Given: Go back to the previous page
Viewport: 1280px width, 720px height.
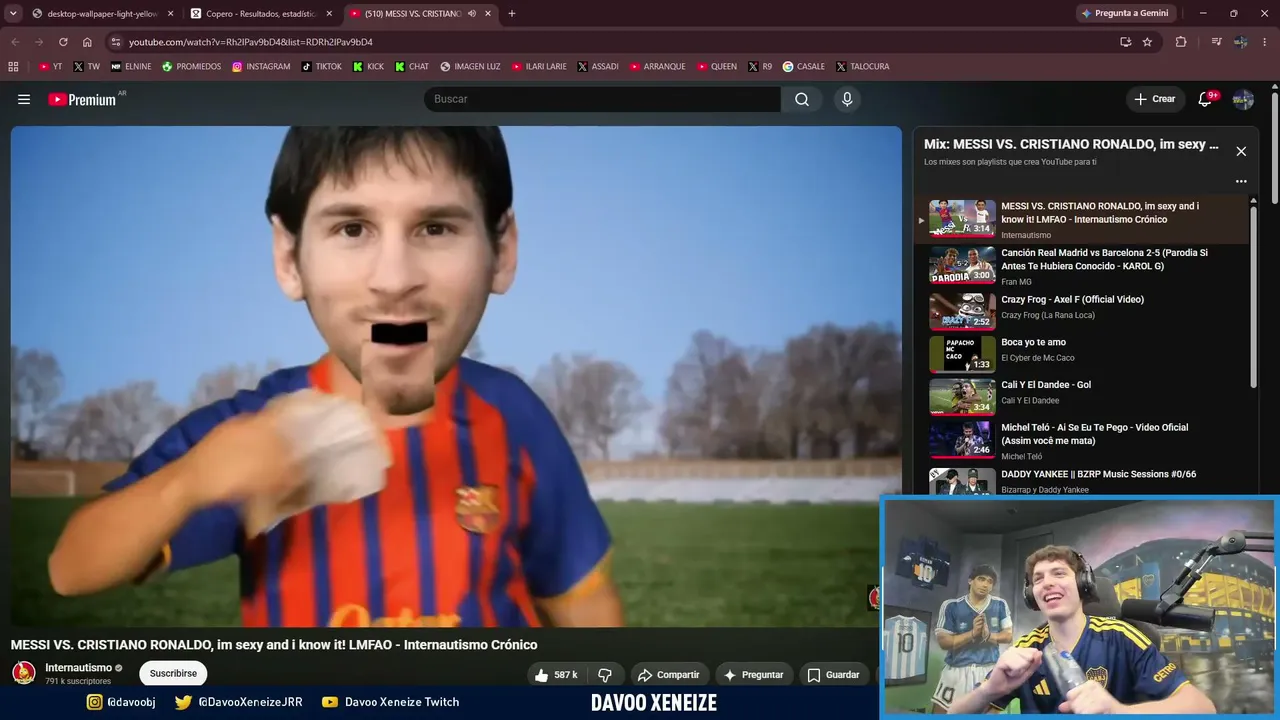Looking at the screenshot, I should coord(15,42).
